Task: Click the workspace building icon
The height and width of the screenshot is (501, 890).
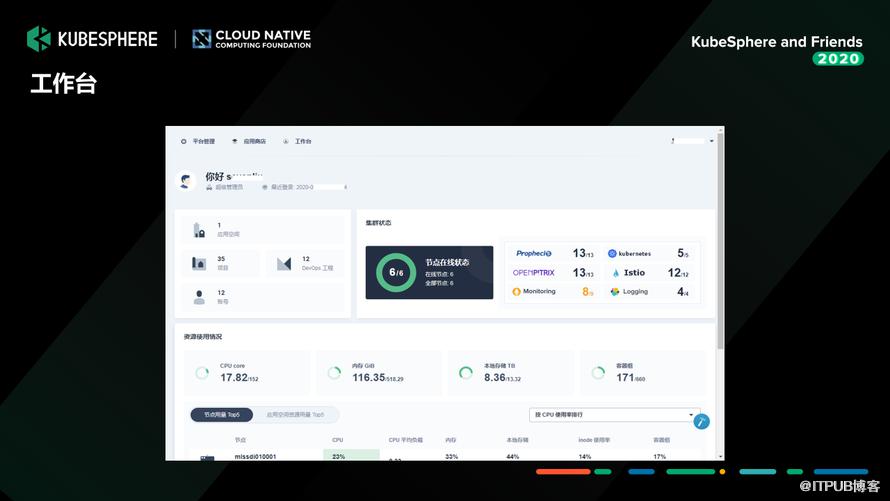Action: tap(199, 230)
